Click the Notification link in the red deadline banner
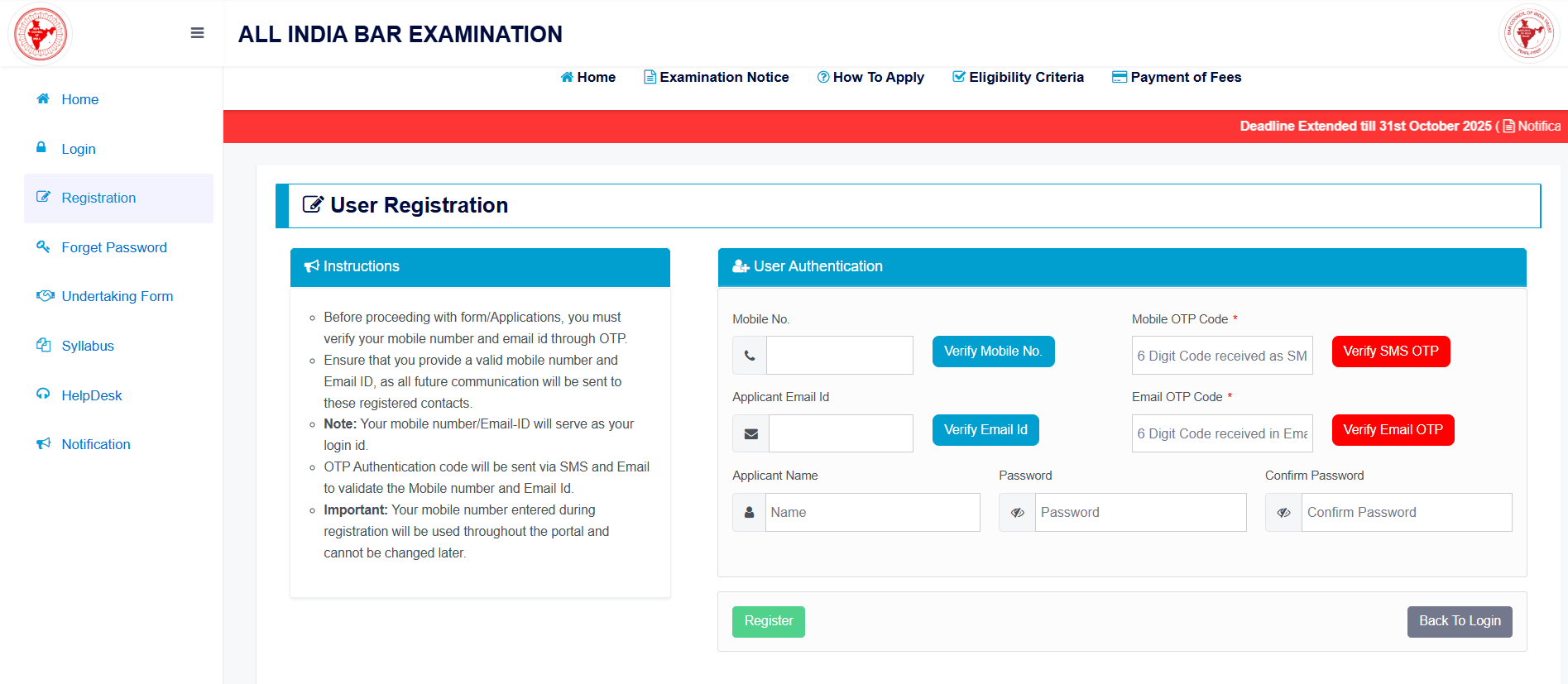1568x684 pixels. [1532, 126]
